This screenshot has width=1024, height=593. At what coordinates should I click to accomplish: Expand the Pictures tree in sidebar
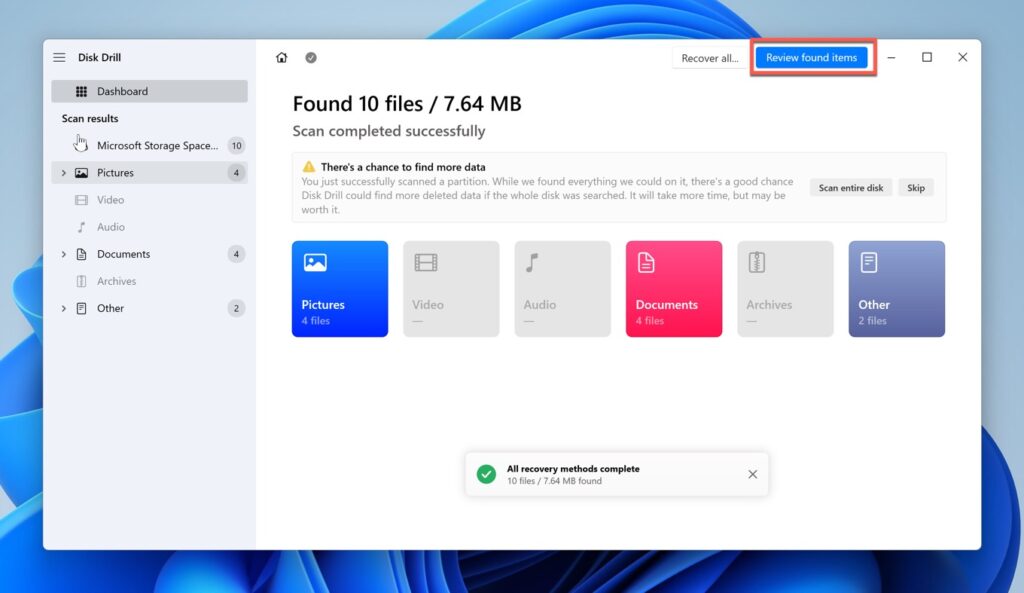point(63,172)
